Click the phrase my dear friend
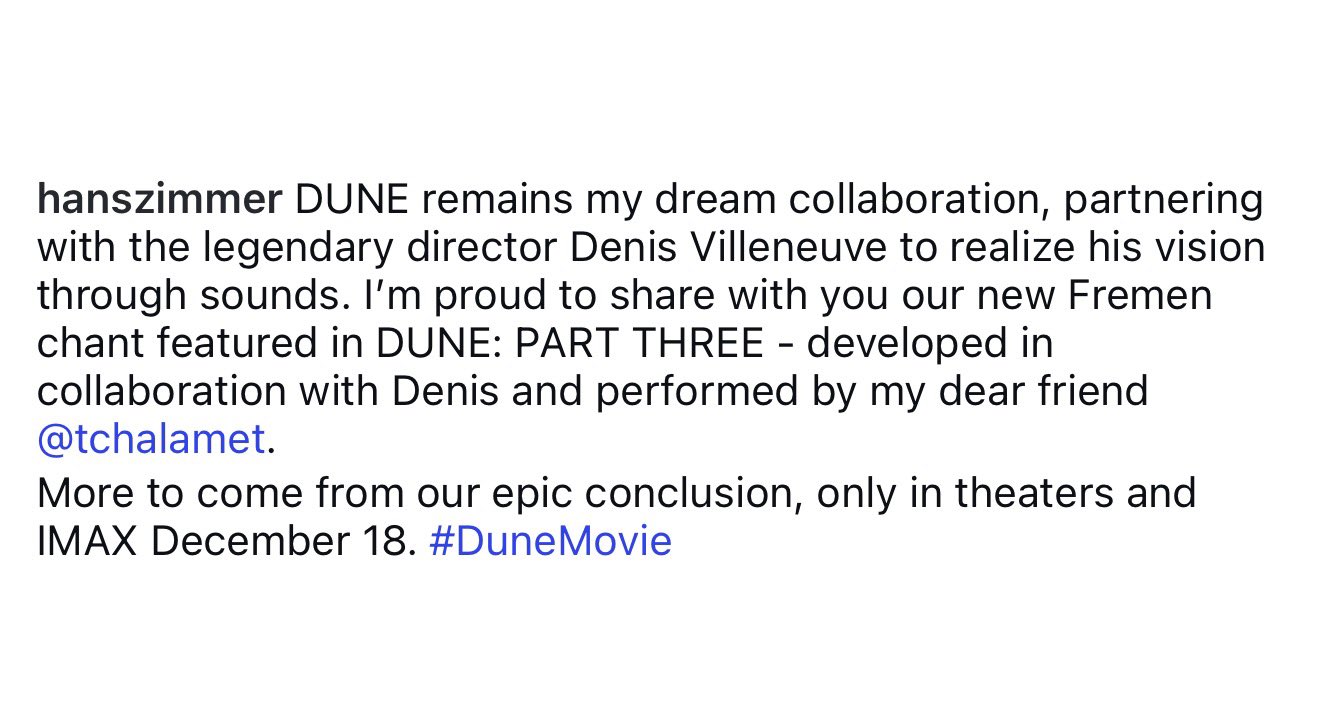 coord(1008,391)
